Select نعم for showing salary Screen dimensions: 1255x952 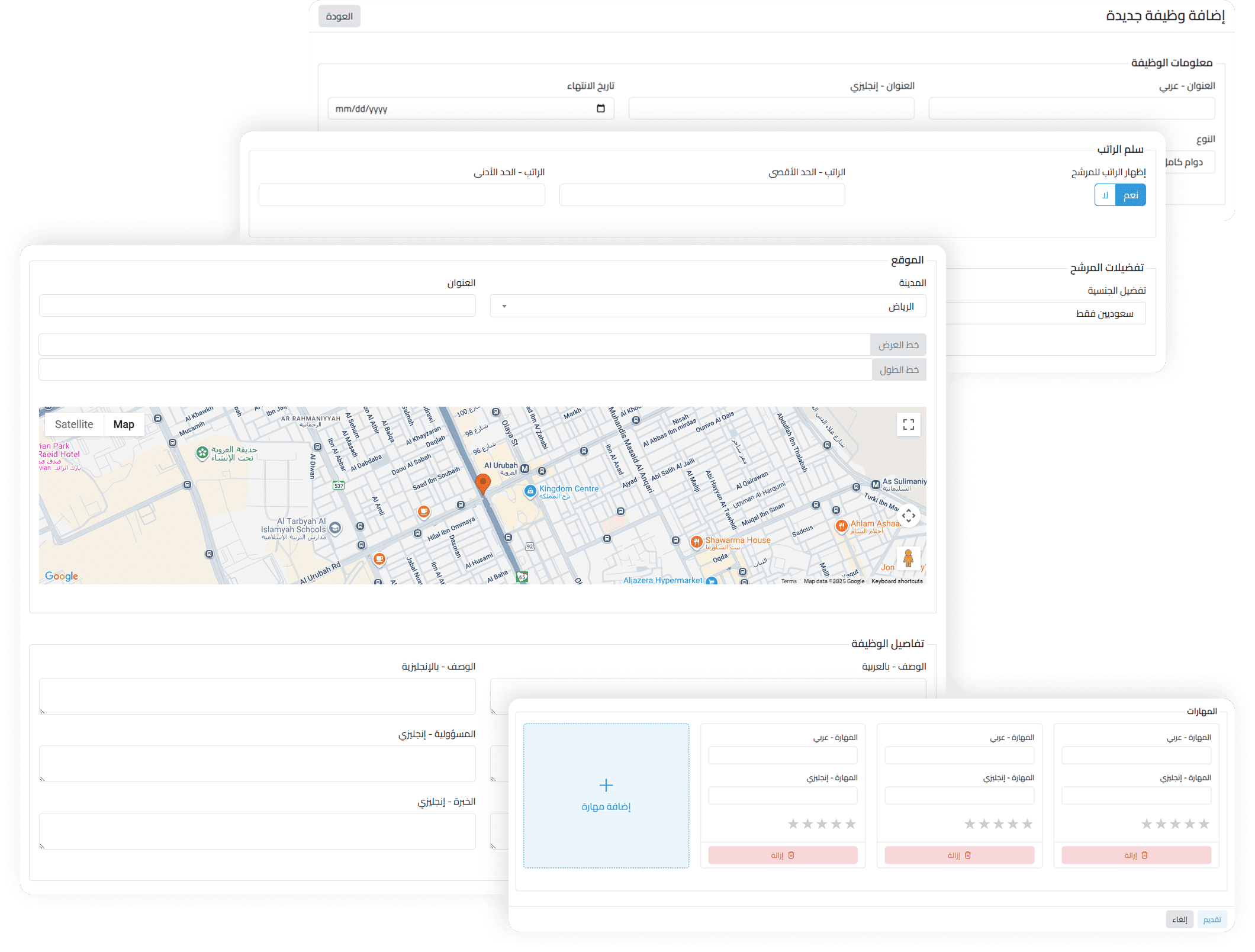(1131, 195)
